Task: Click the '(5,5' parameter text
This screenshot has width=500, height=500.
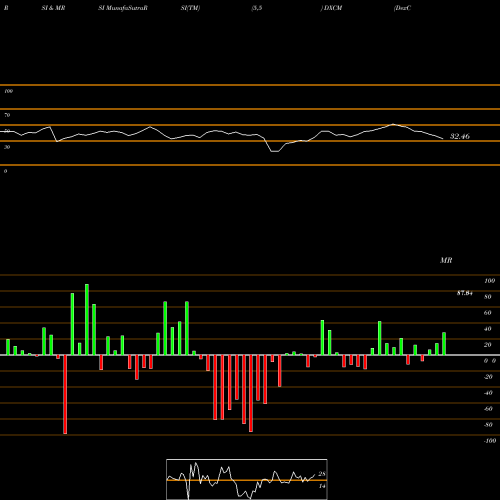Action: [x=257, y=8]
